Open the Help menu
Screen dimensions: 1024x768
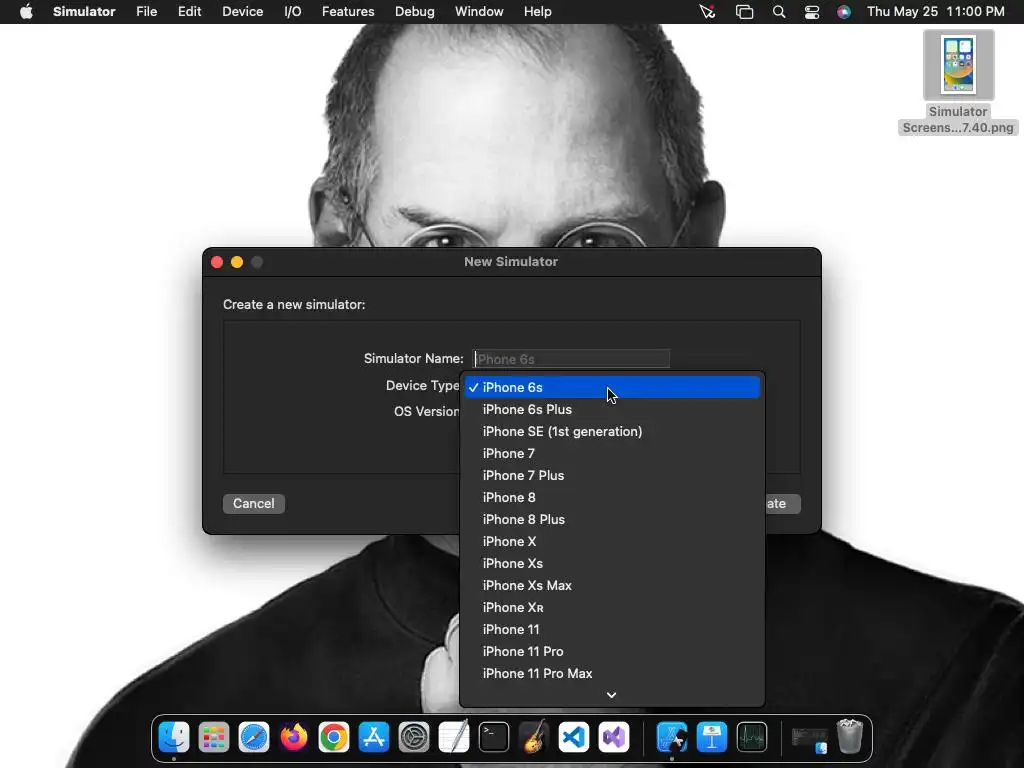(x=537, y=12)
